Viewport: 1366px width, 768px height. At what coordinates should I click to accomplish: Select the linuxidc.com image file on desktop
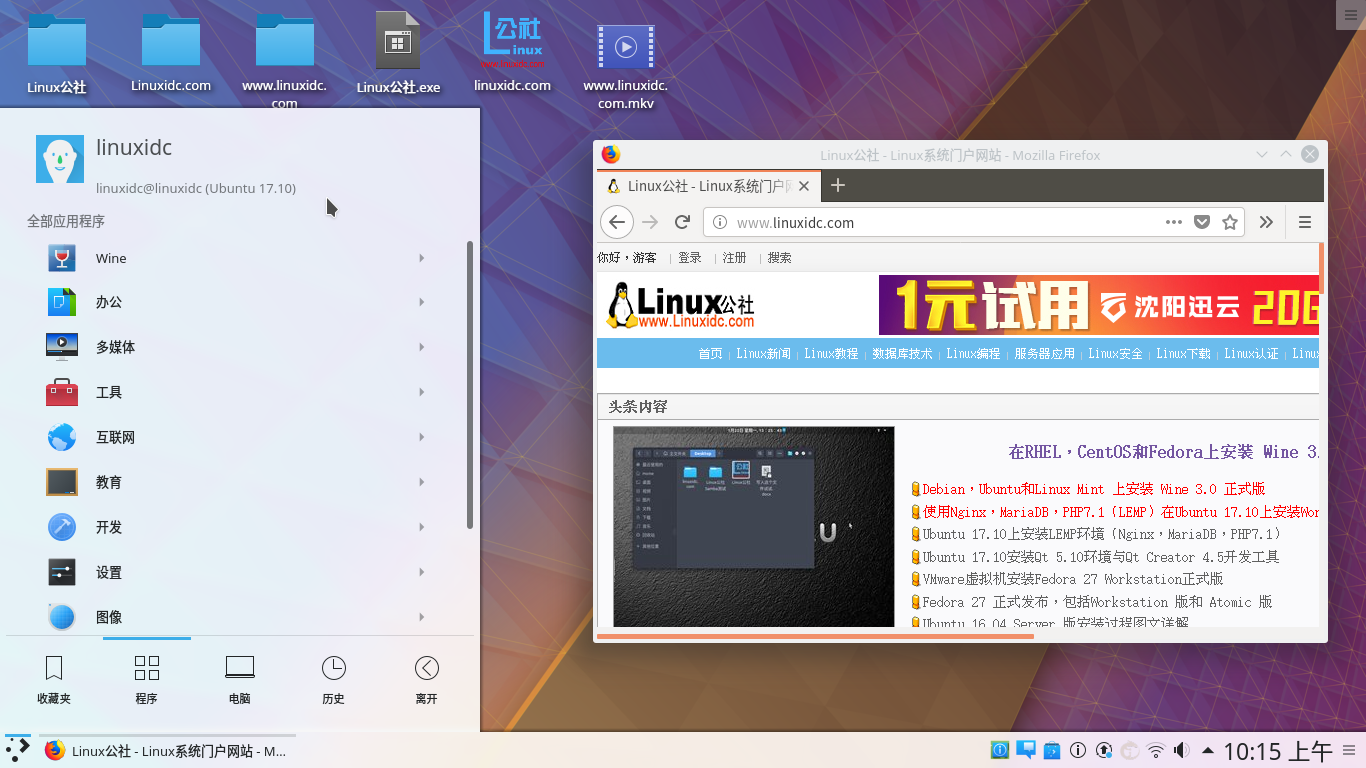512,53
